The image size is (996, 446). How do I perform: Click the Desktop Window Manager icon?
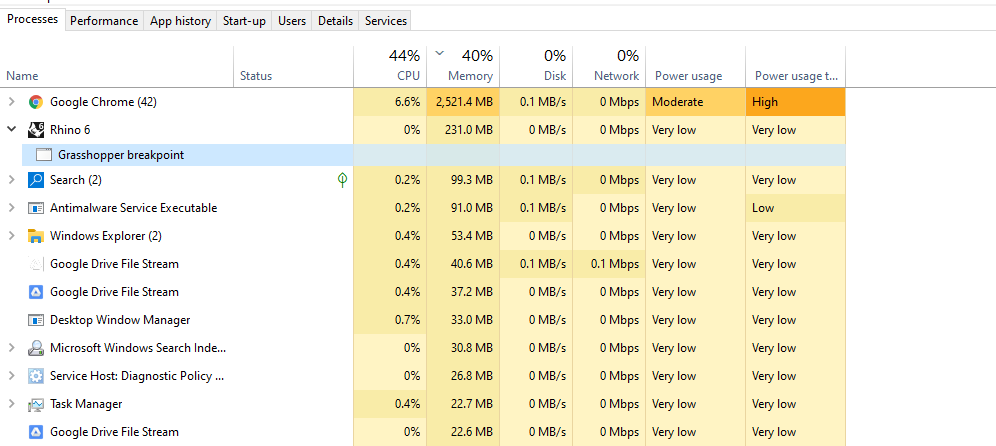(x=36, y=320)
